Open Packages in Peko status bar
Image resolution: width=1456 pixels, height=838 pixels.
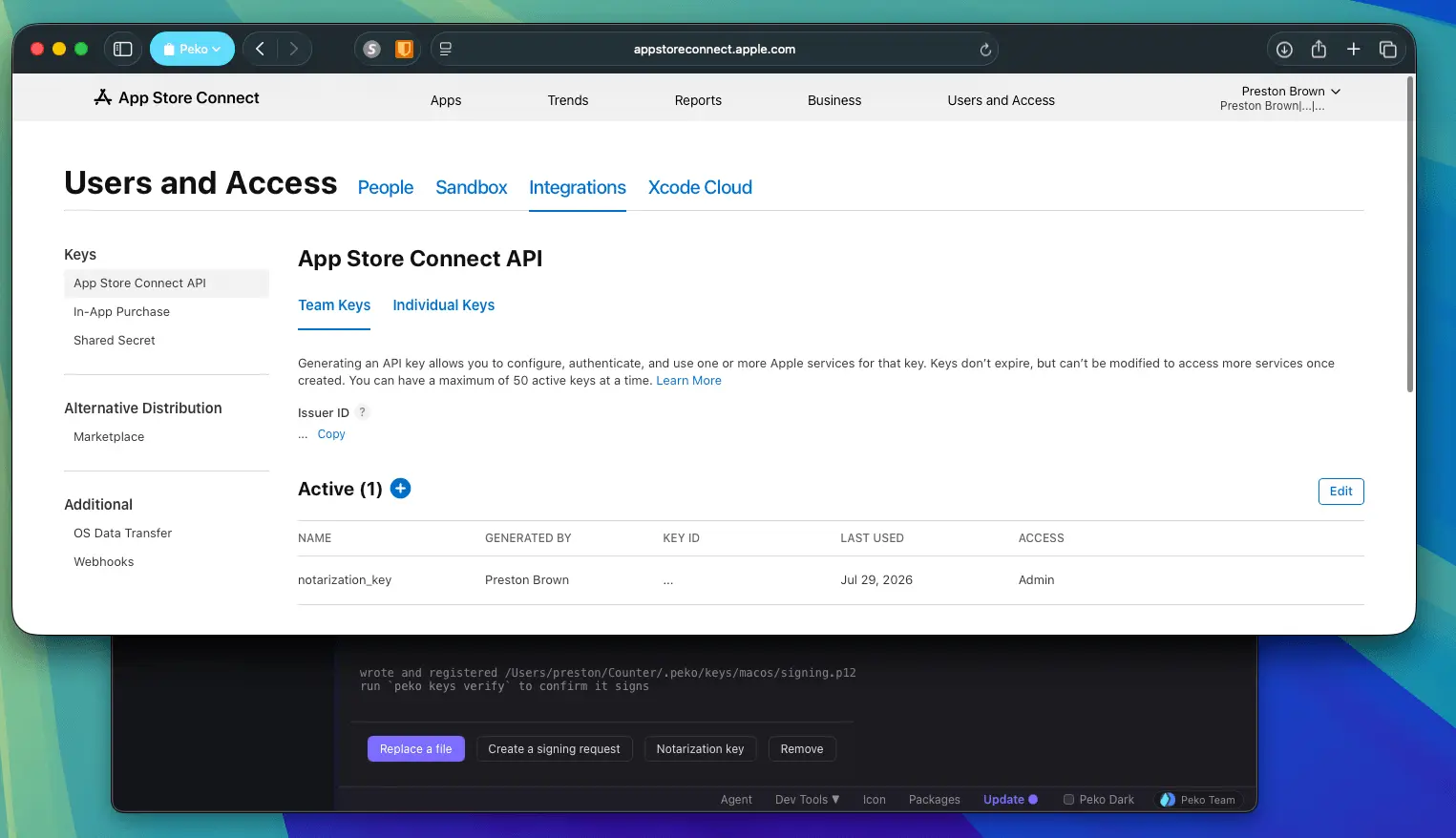[935, 800]
